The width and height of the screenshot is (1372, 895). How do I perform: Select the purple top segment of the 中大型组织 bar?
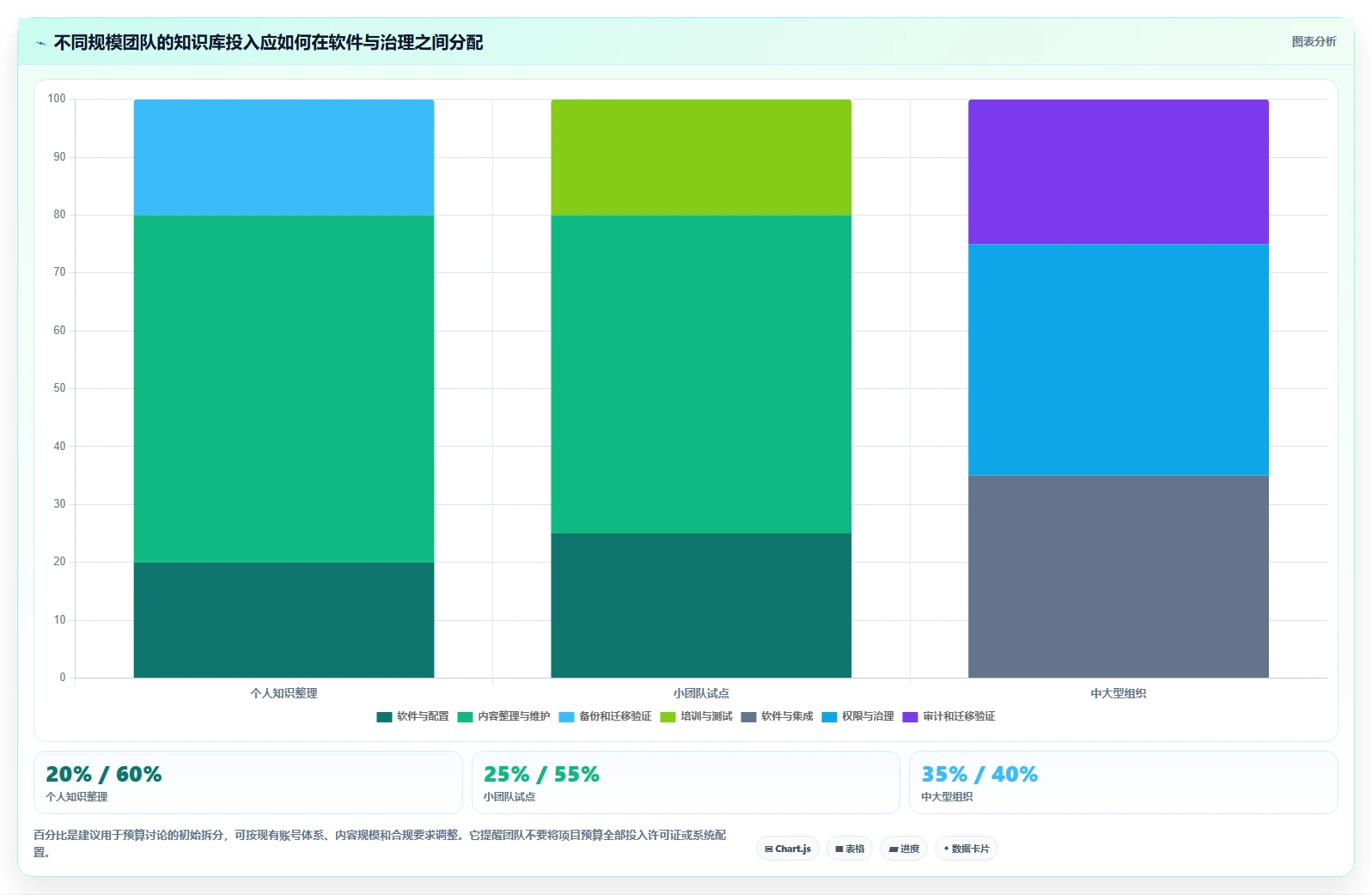[1119, 172]
